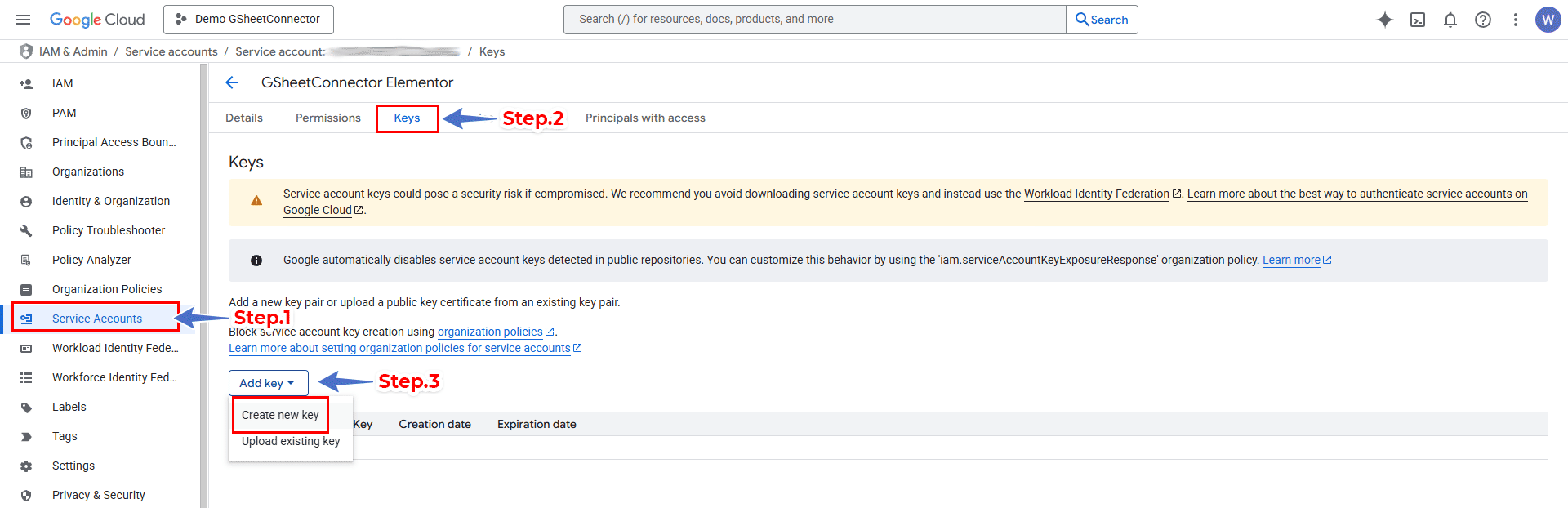Open the Demo GSheetConnector project picker
The height and width of the screenshot is (508, 1568).
point(248,20)
